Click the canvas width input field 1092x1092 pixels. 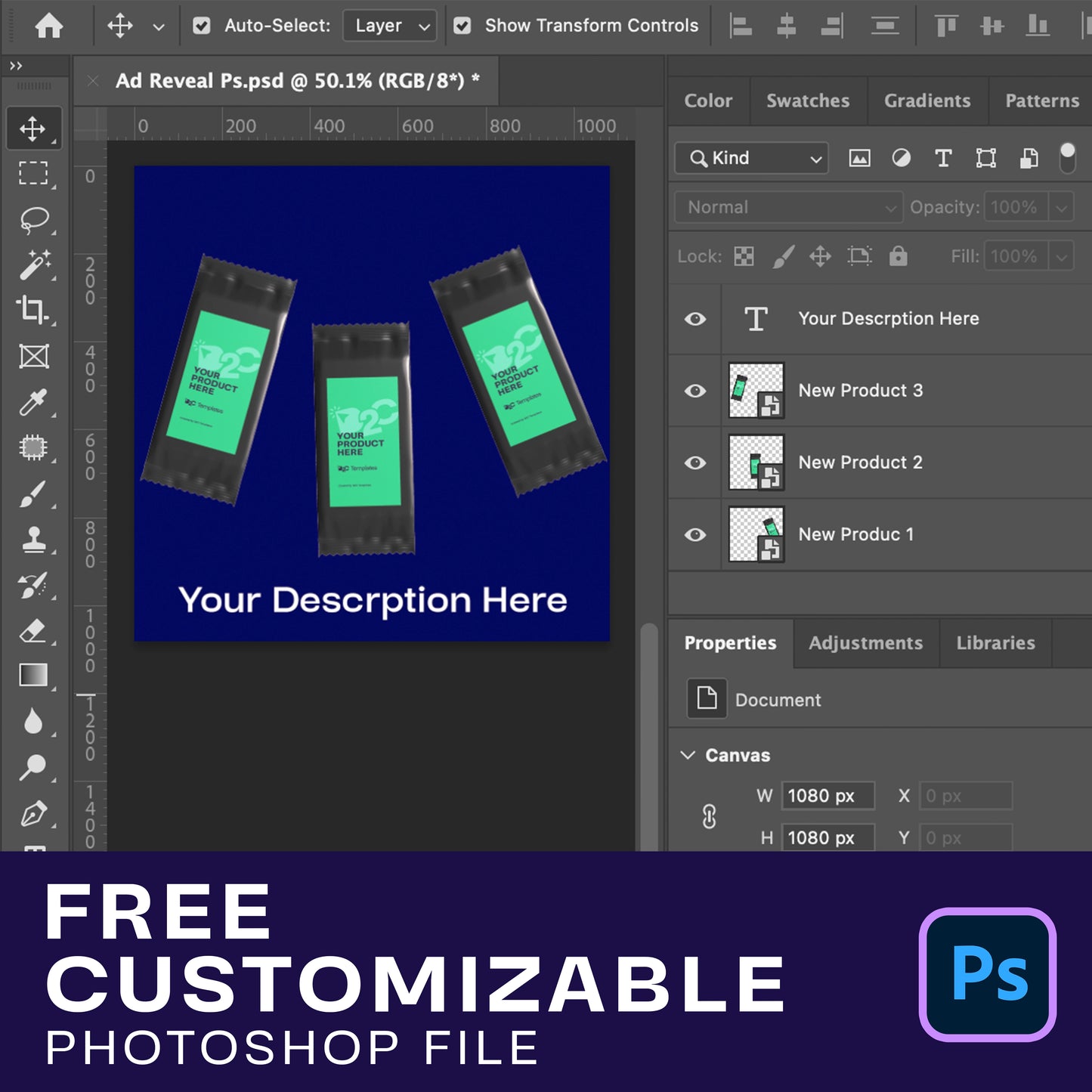(x=827, y=796)
